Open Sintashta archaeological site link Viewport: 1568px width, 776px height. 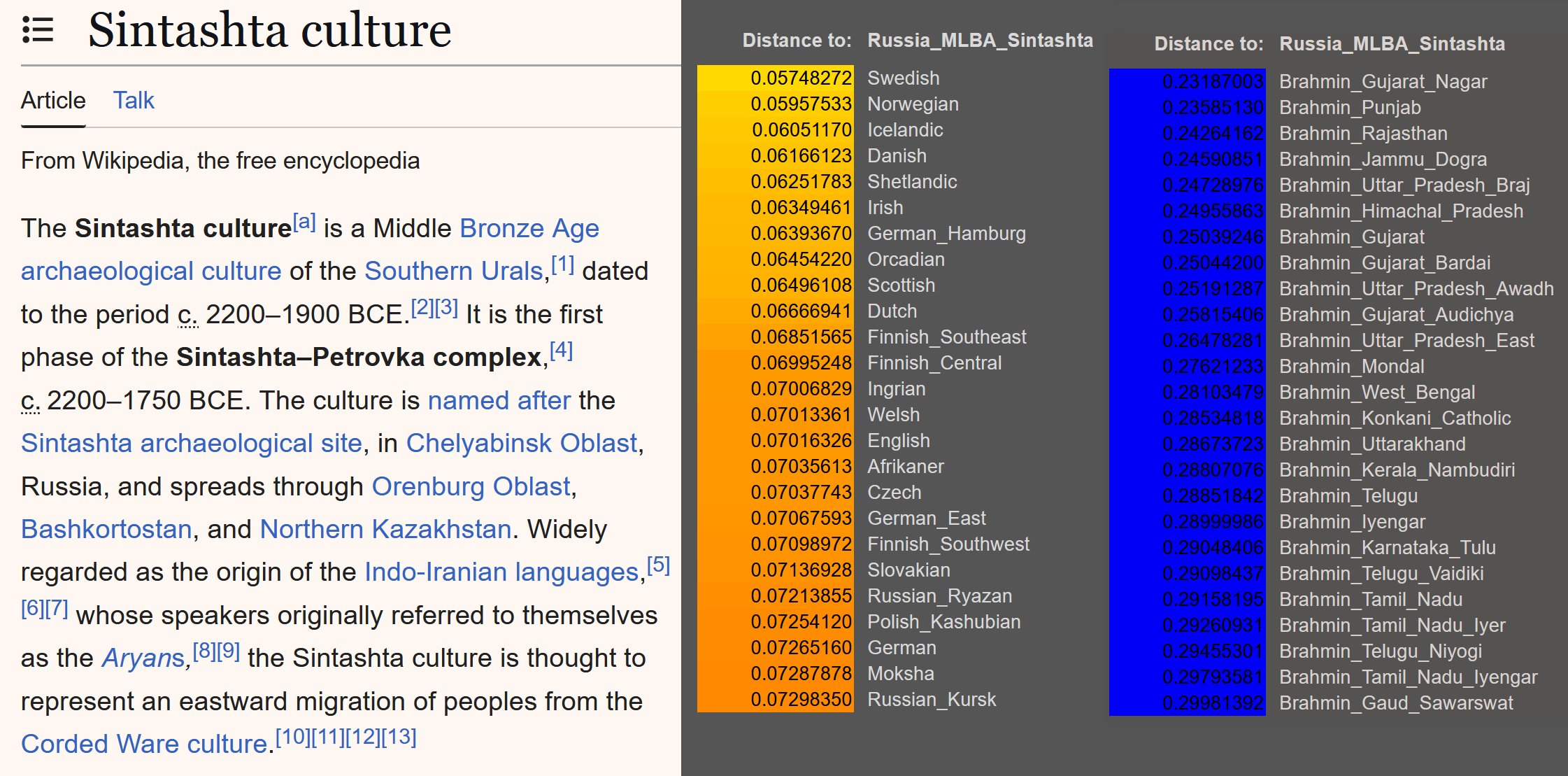pyautogui.click(x=192, y=444)
